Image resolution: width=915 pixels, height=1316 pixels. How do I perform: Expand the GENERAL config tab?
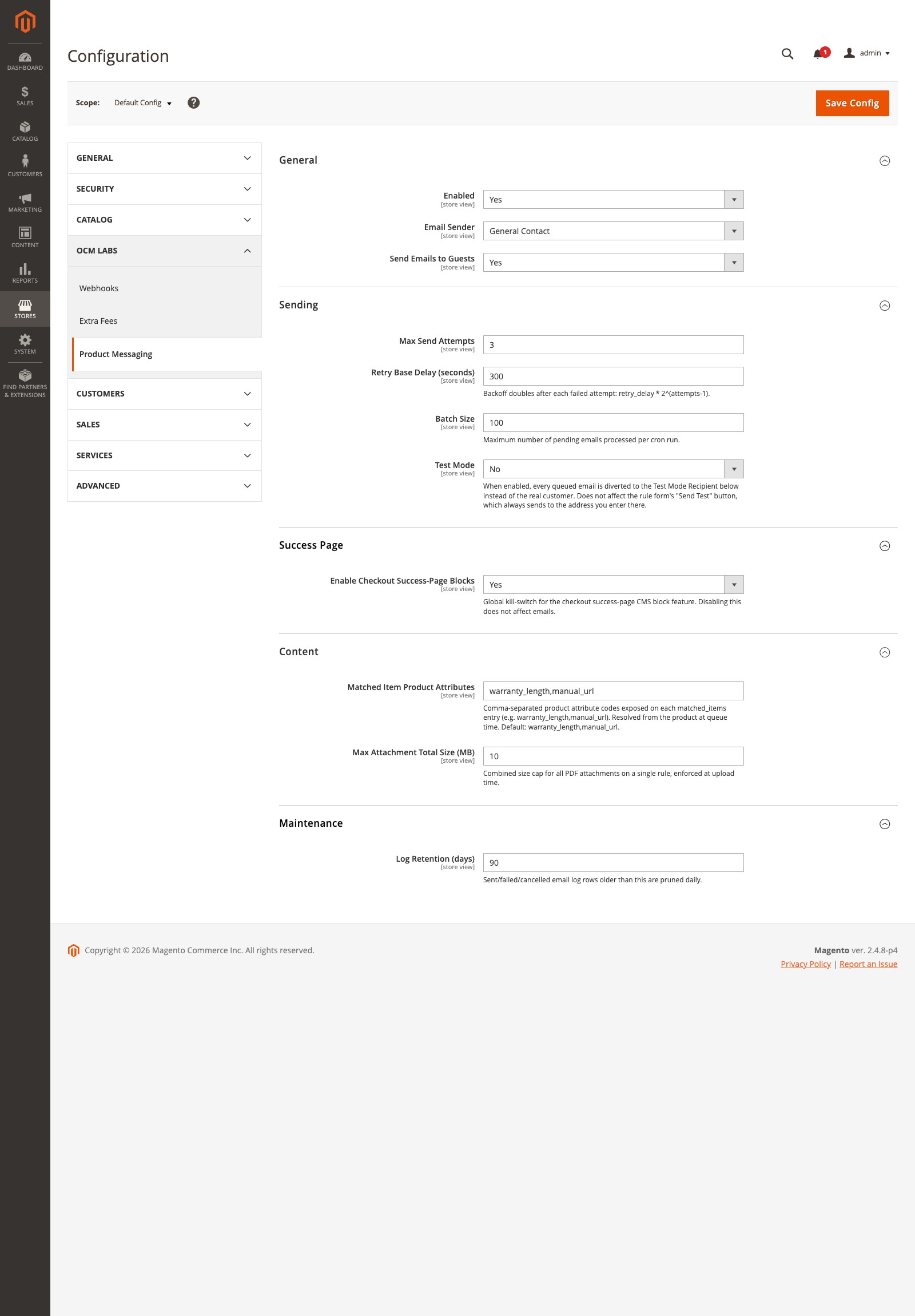(165, 158)
